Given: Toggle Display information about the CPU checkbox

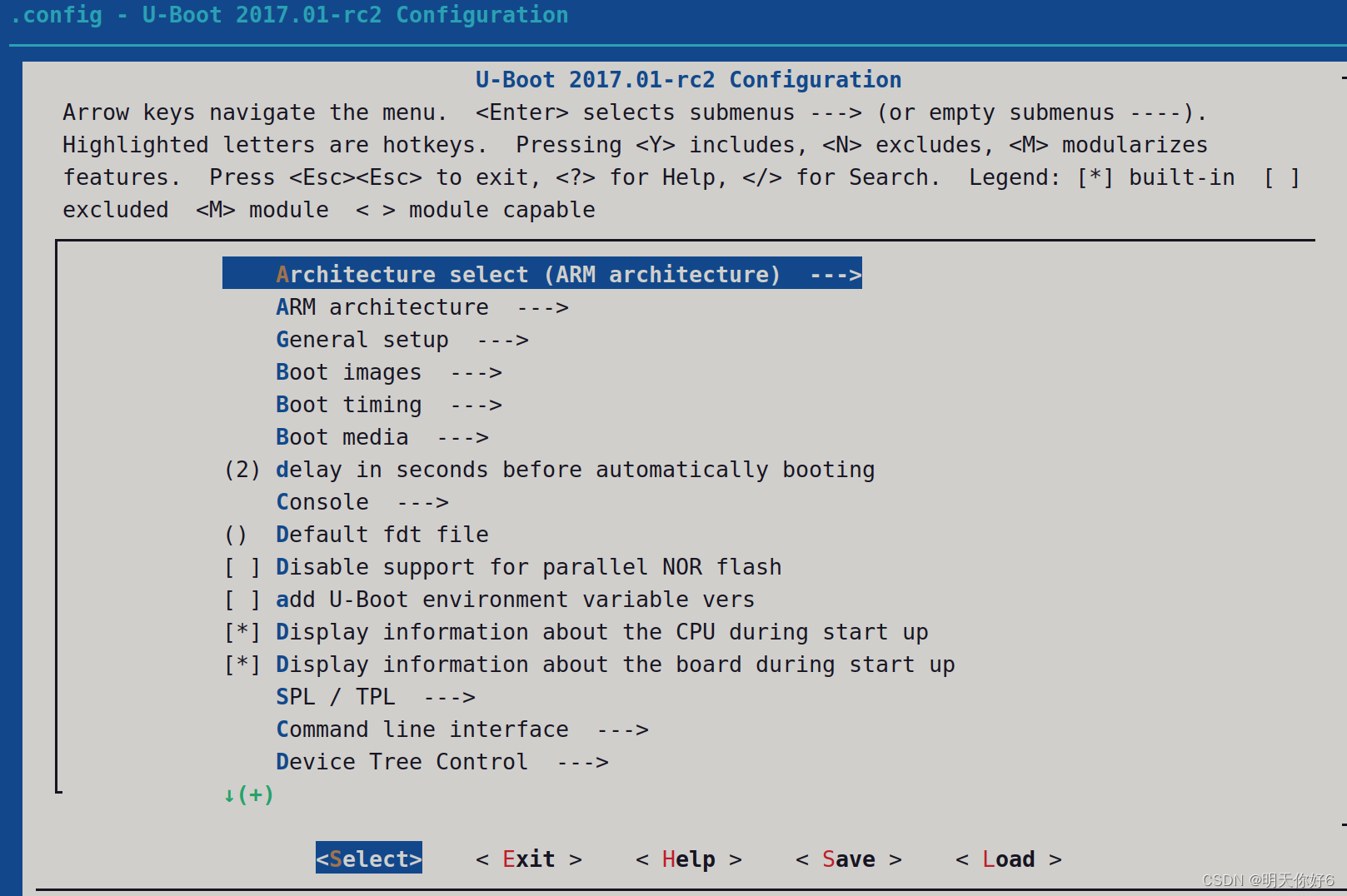Looking at the screenshot, I should pos(576,632).
